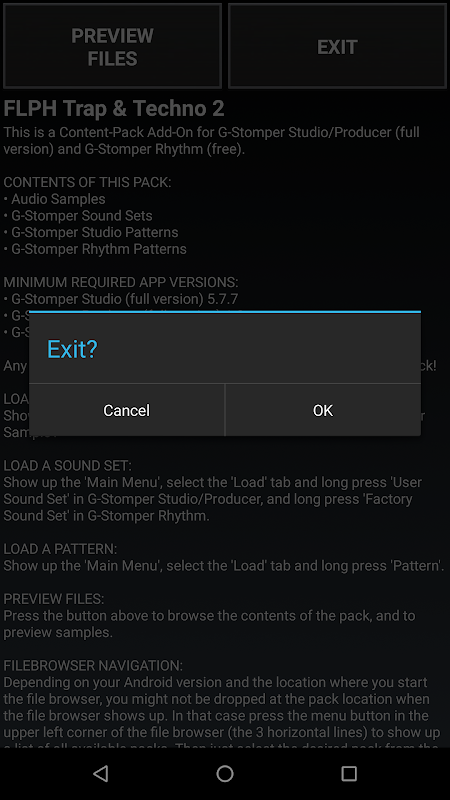Click the PREVIEW FILES button at top

[112, 46]
